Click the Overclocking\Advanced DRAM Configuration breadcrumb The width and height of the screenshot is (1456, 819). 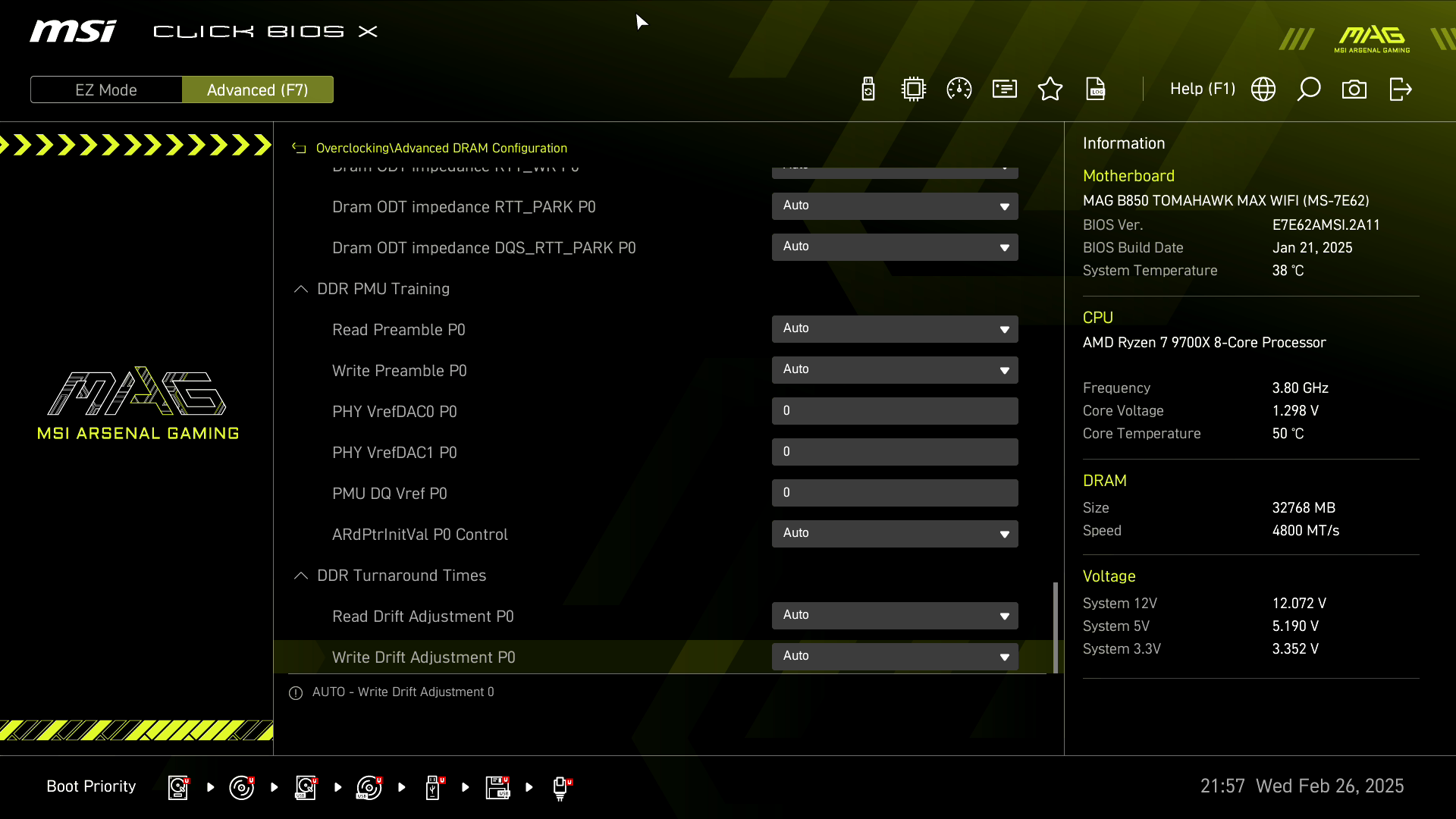click(441, 148)
